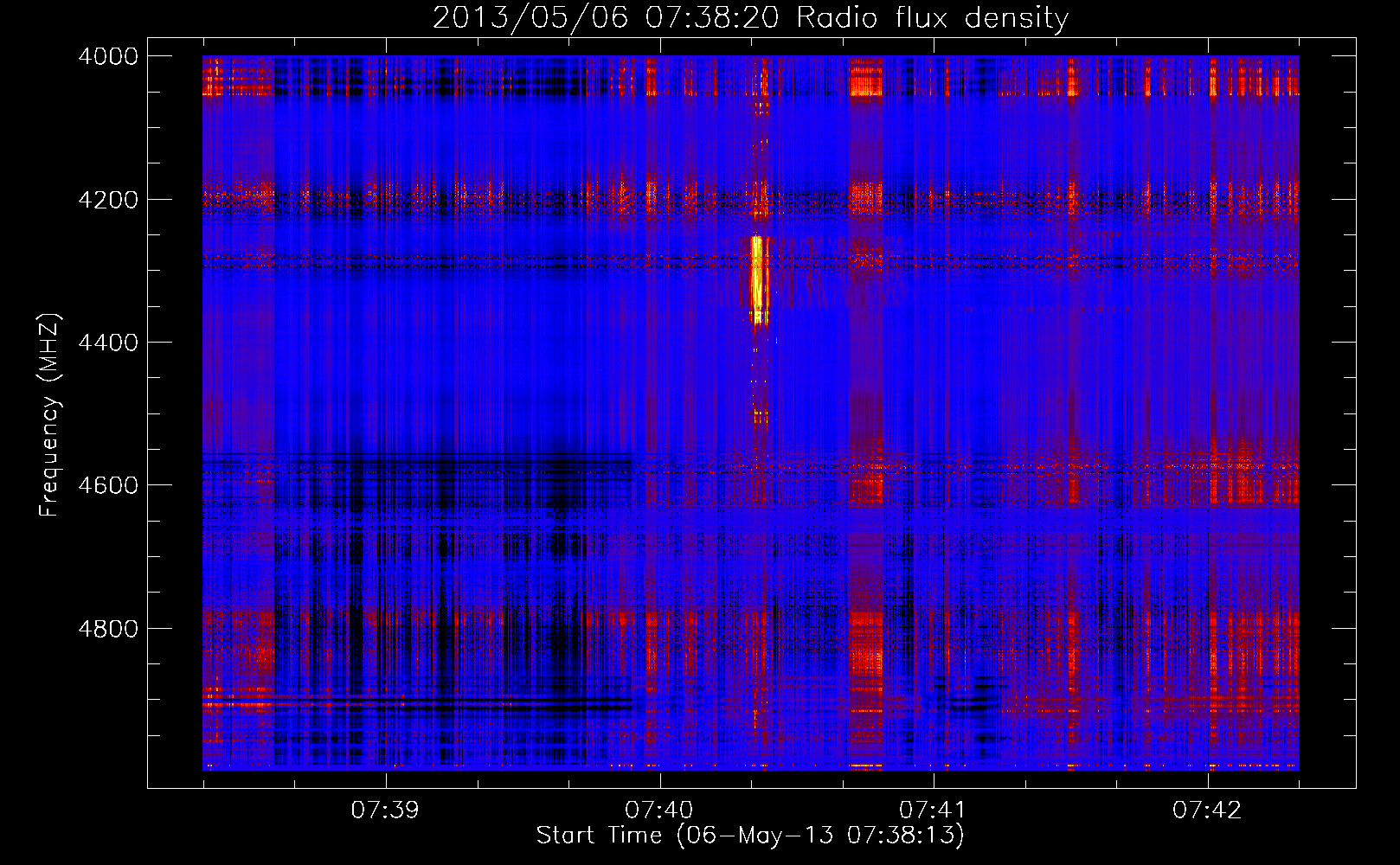The height and width of the screenshot is (865, 1400).
Task: Click the 'Start Time (06-May-13 07:38:13)' label
Action: pos(750,836)
